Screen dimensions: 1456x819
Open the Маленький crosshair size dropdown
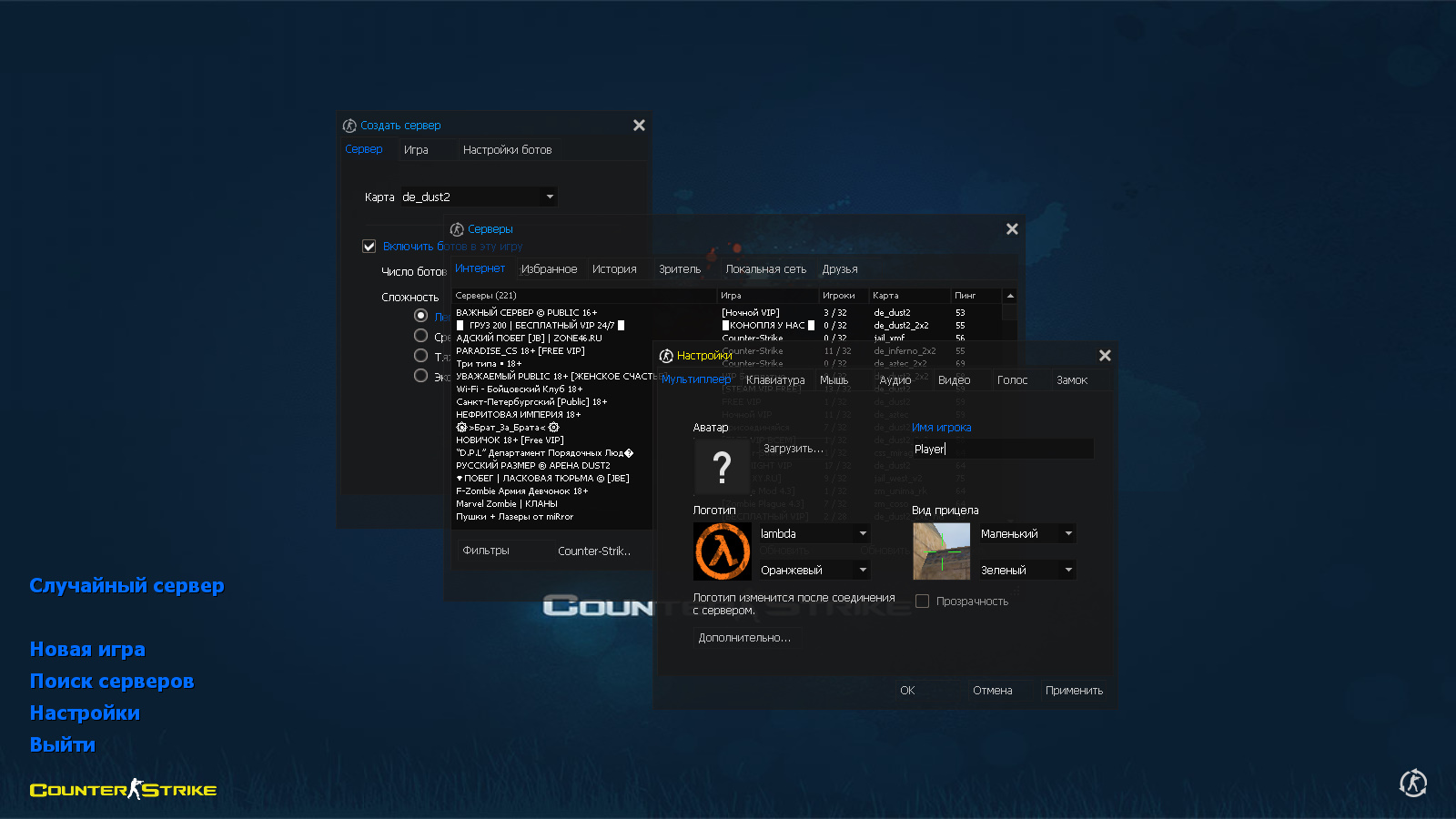(x=1067, y=534)
